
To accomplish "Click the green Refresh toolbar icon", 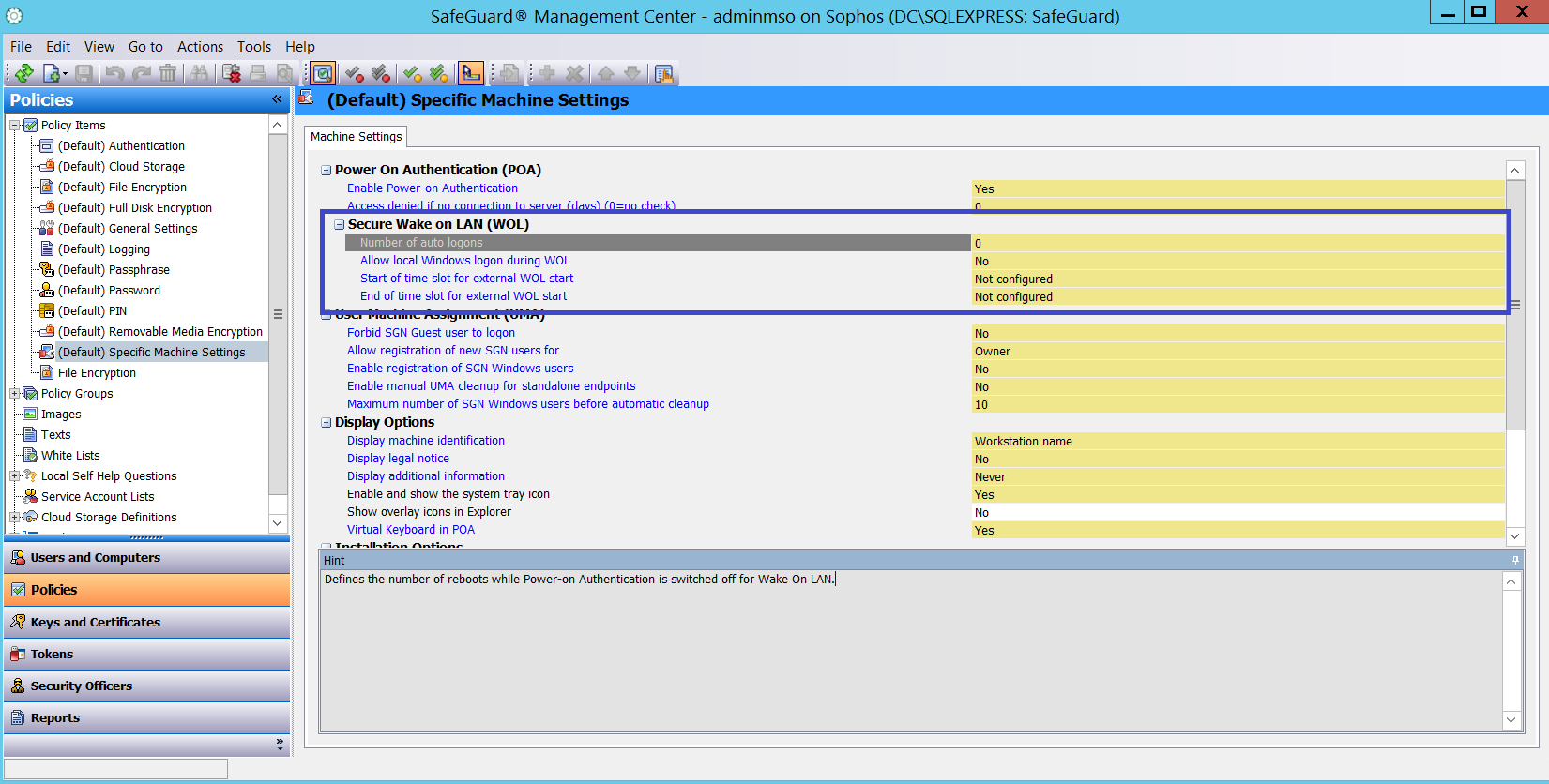I will [x=24, y=73].
